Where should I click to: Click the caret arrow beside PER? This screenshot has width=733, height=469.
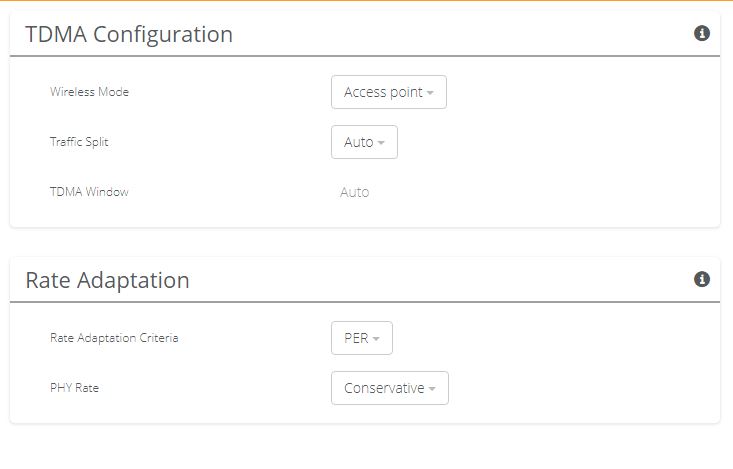(376, 339)
